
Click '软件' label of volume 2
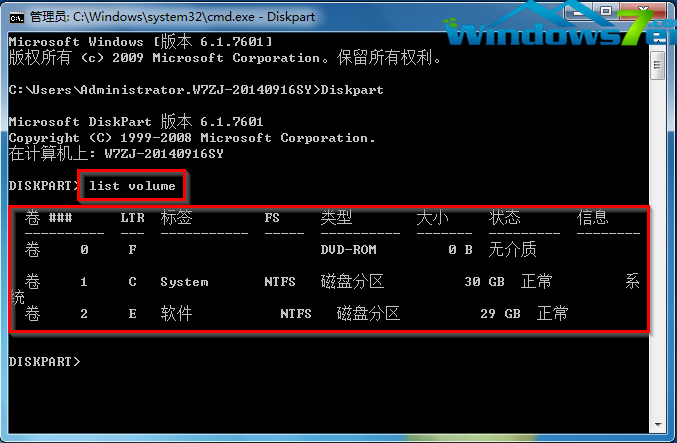coord(176,313)
